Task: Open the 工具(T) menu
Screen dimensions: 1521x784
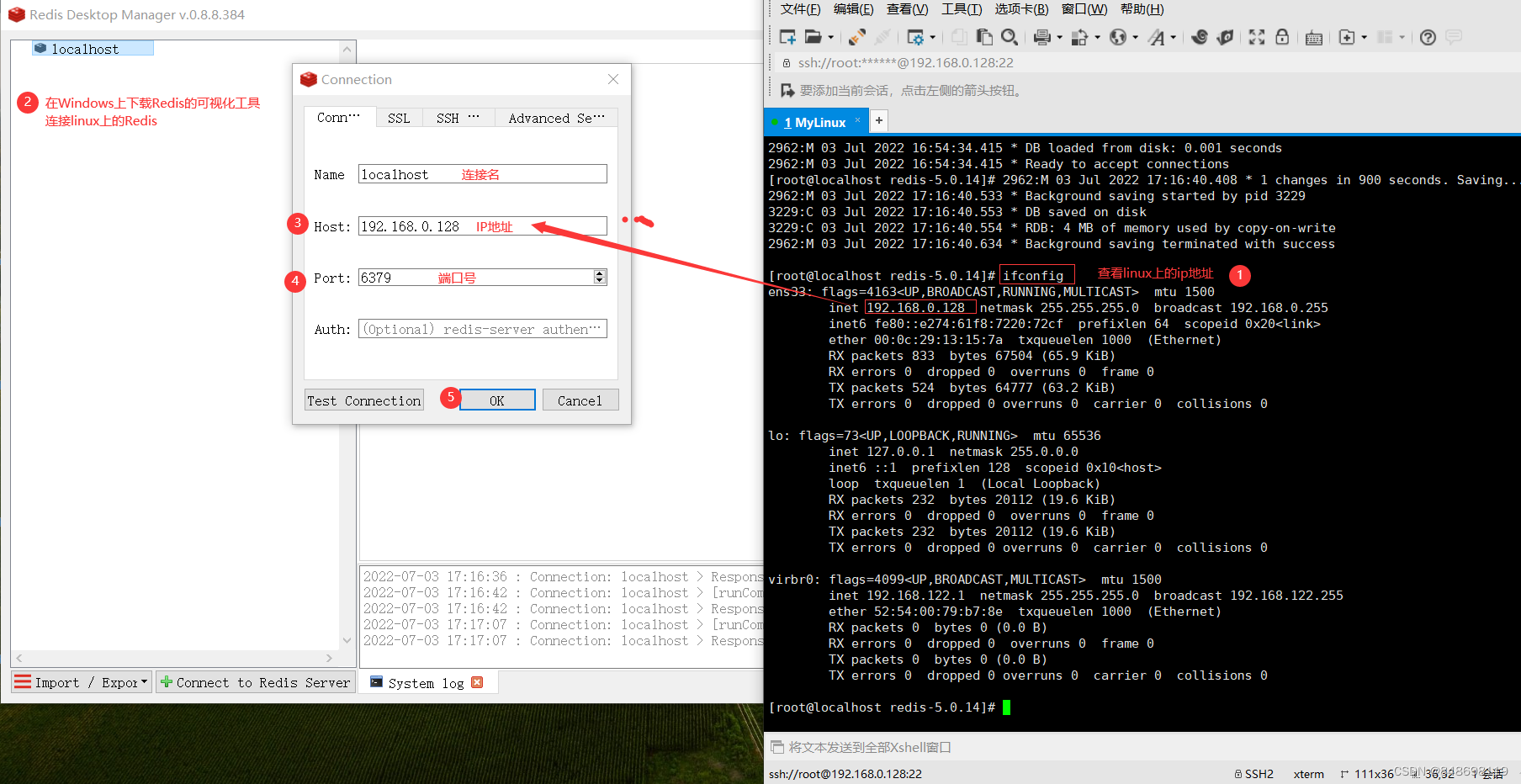Action: pyautogui.click(x=962, y=9)
